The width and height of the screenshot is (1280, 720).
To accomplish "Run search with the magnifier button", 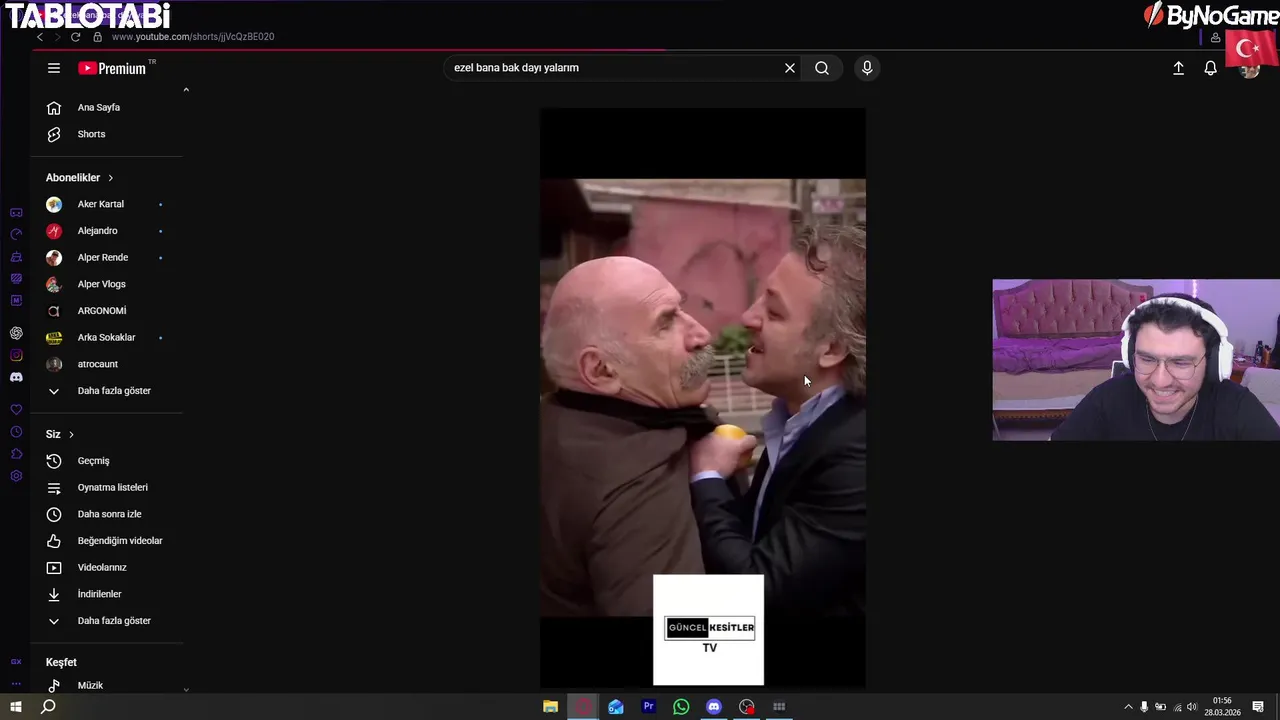I will pyautogui.click(x=822, y=68).
